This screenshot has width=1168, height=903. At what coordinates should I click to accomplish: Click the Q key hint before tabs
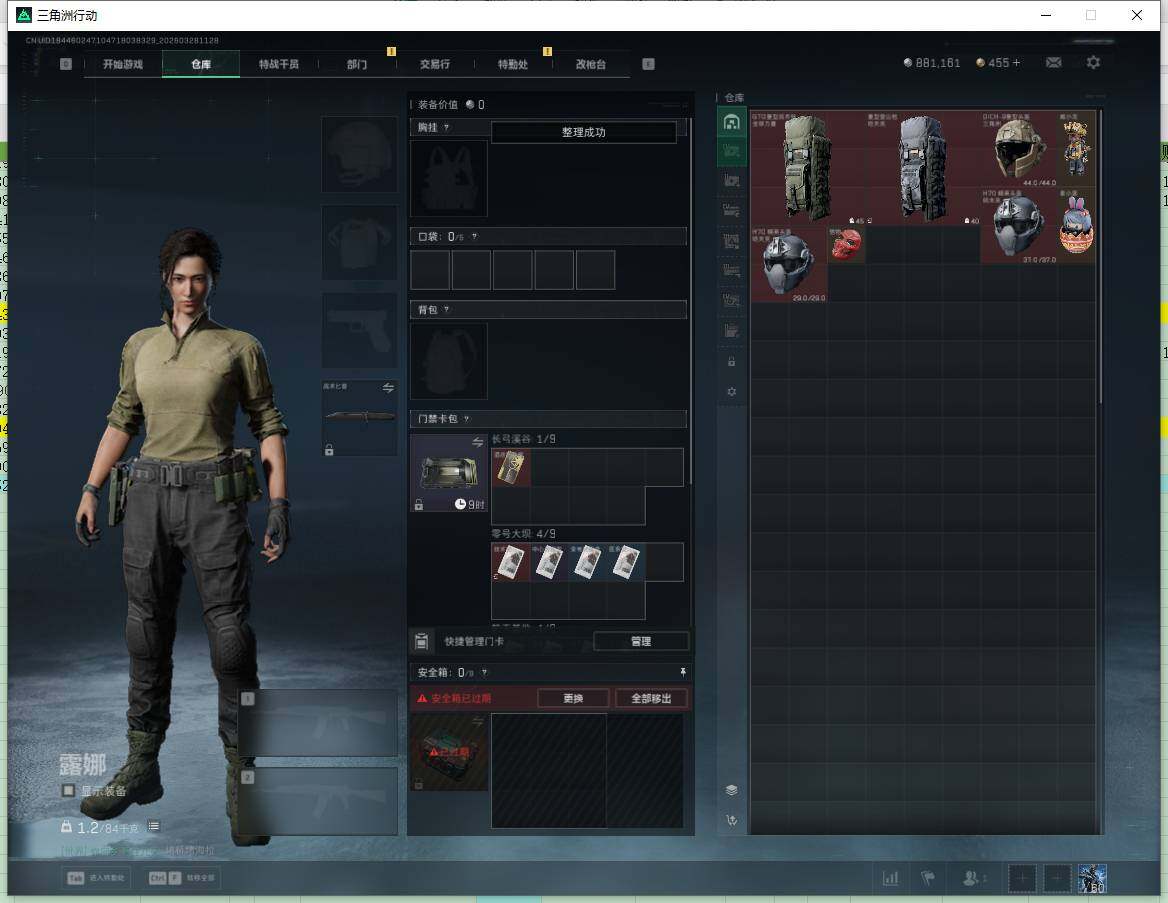click(66, 64)
